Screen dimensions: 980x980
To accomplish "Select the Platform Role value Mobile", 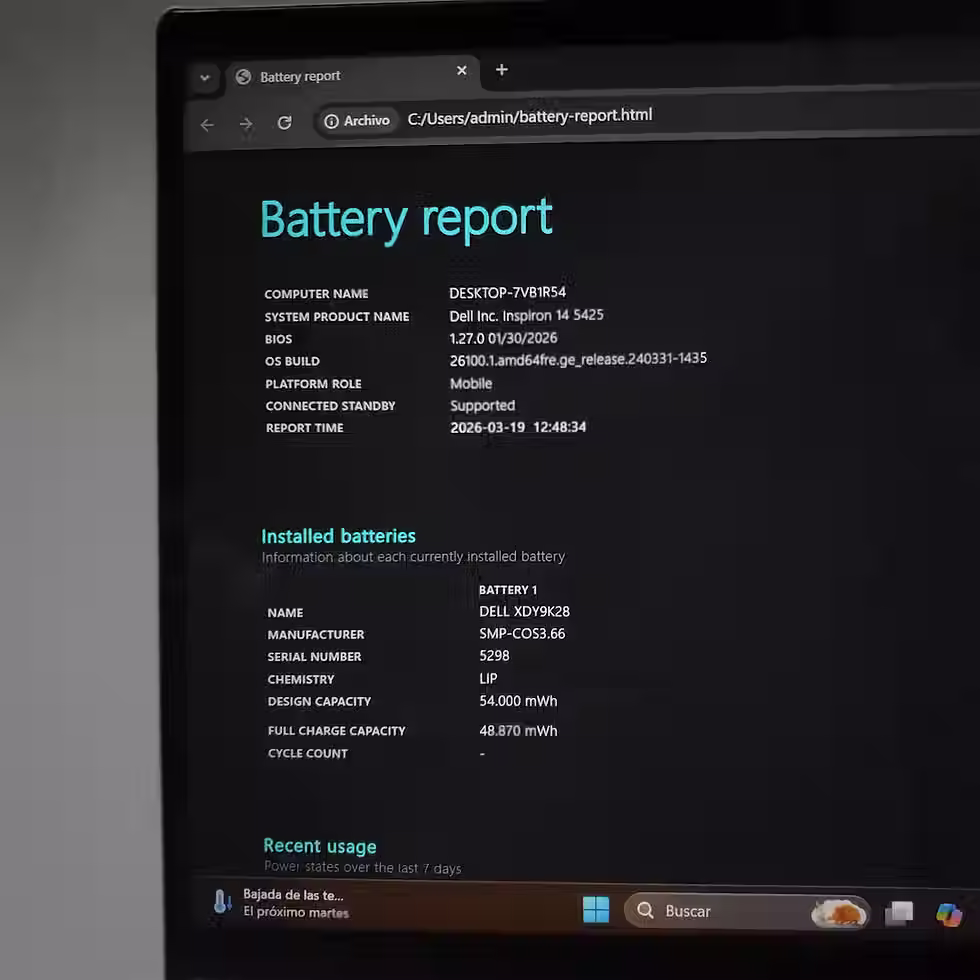I will point(471,383).
